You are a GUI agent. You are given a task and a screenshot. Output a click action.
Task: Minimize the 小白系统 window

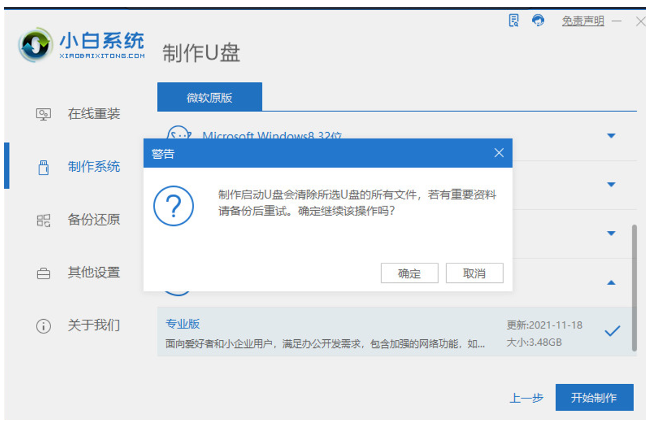[x=617, y=21]
